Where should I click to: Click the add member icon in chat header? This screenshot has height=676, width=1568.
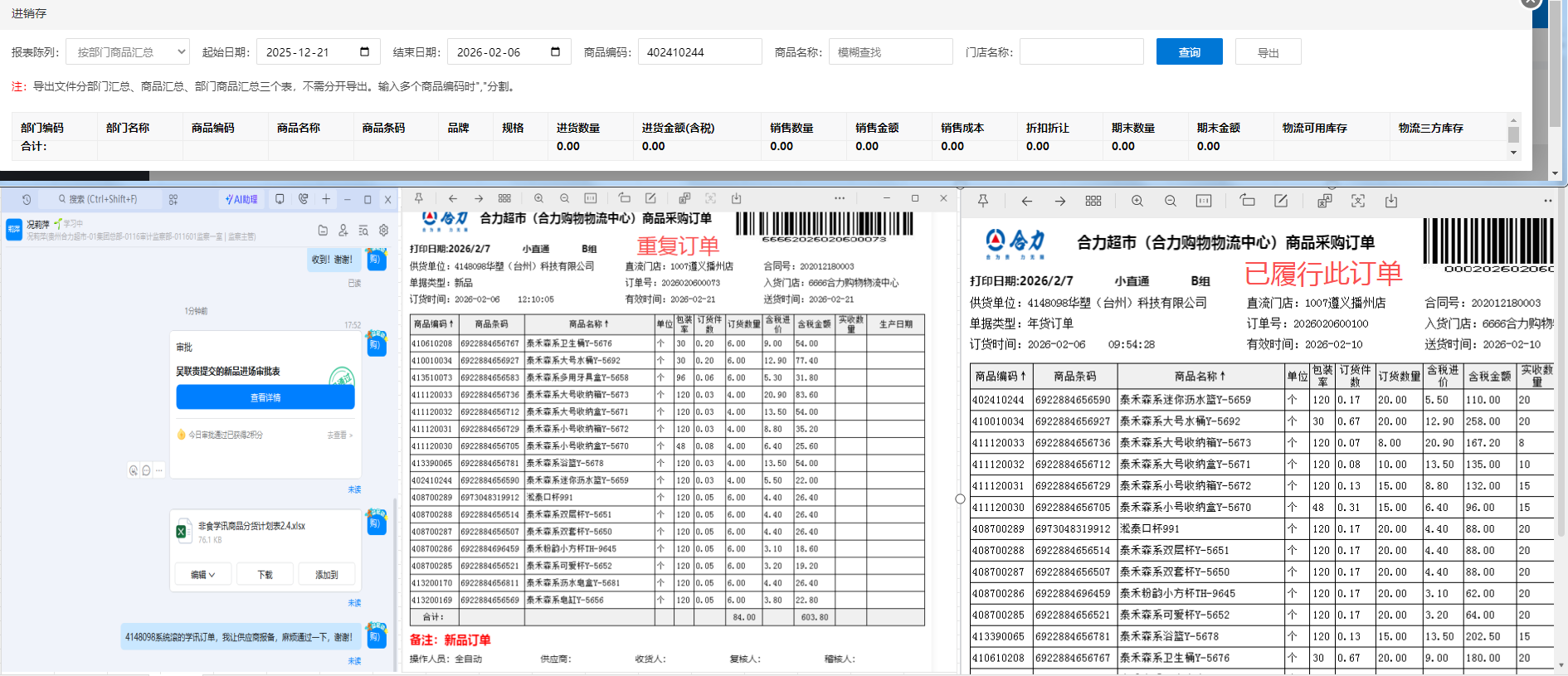click(x=343, y=231)
